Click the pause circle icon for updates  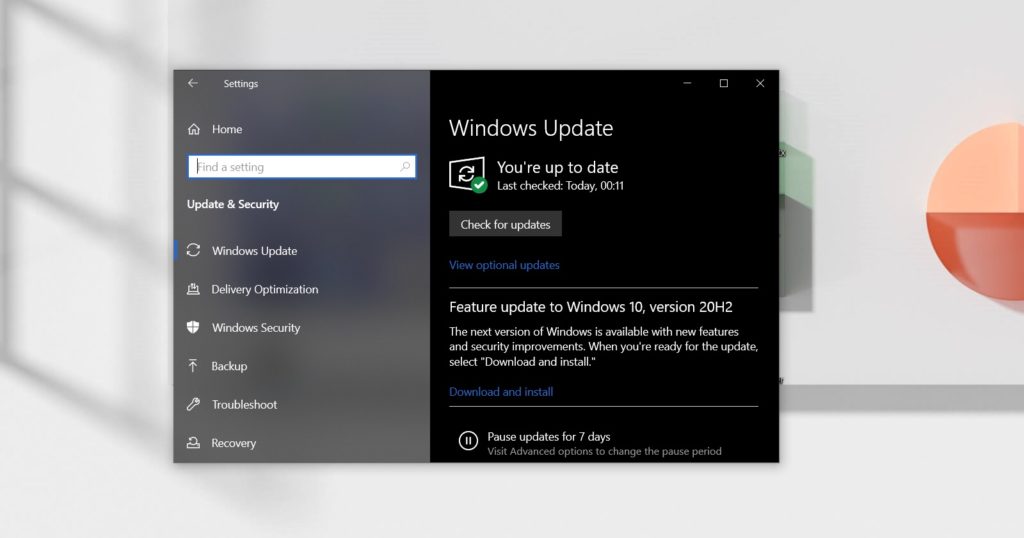(467, 440)
